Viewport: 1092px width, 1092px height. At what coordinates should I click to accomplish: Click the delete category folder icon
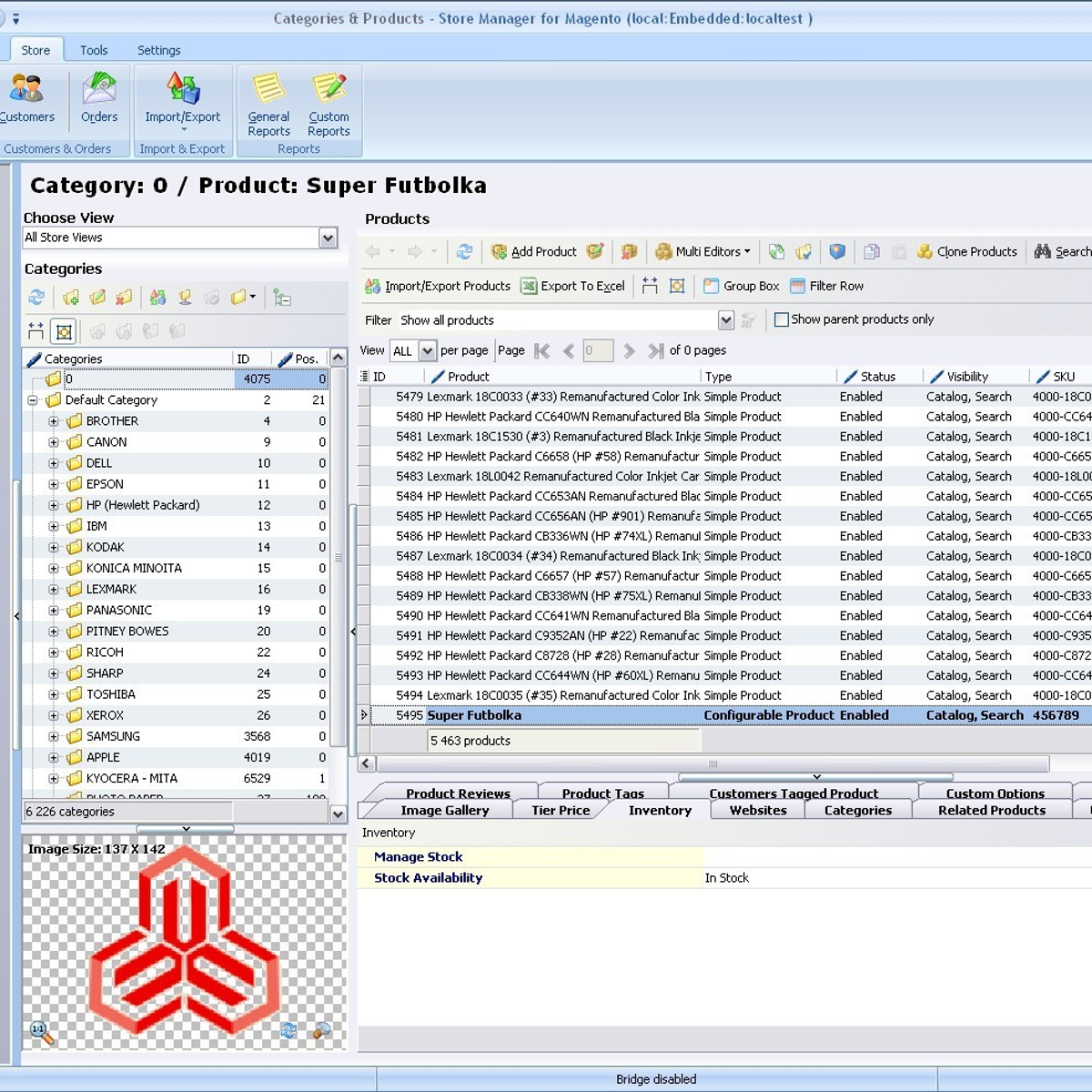(124, 298)
